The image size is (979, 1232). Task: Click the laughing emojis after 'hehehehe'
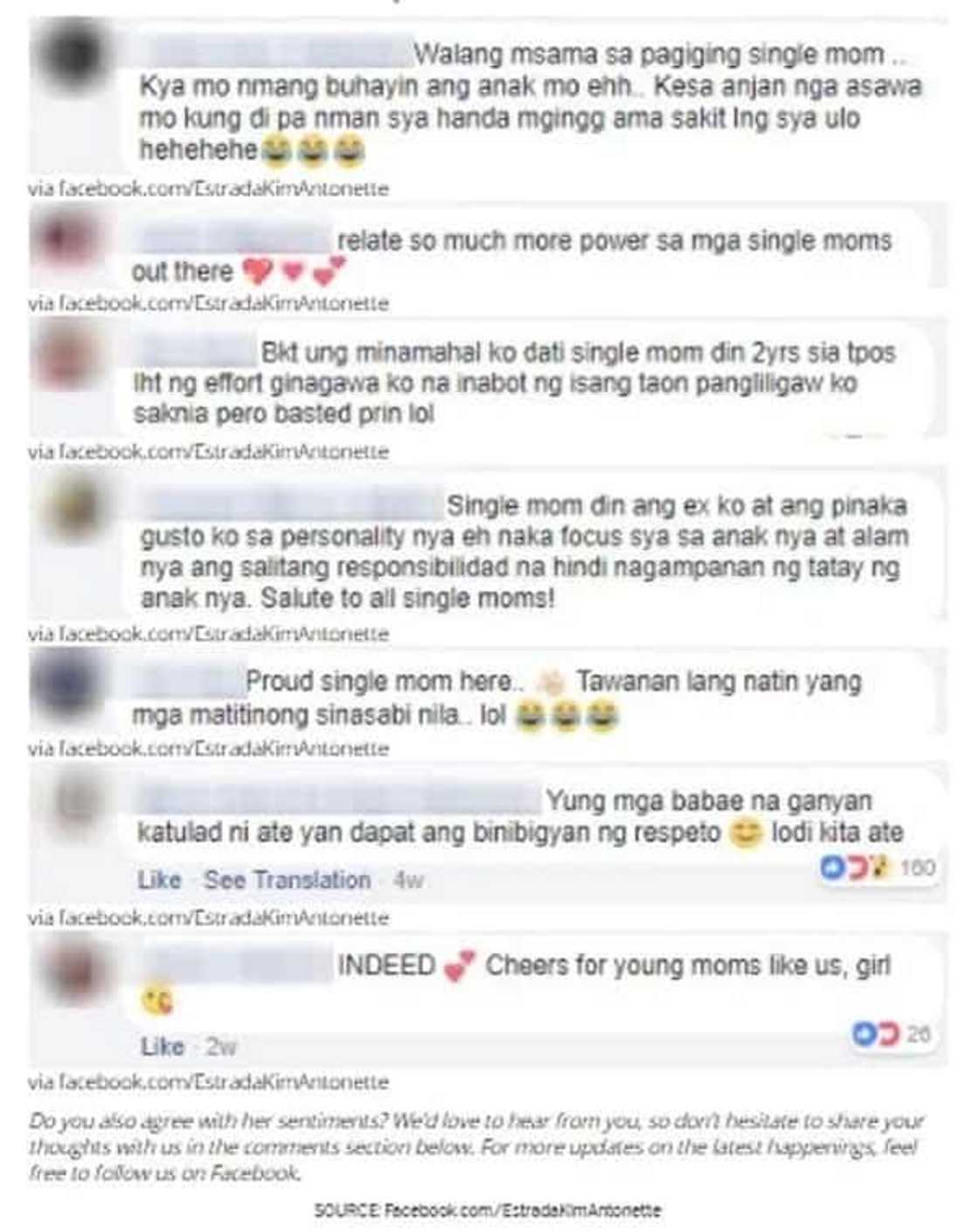[x=313, y=151]
